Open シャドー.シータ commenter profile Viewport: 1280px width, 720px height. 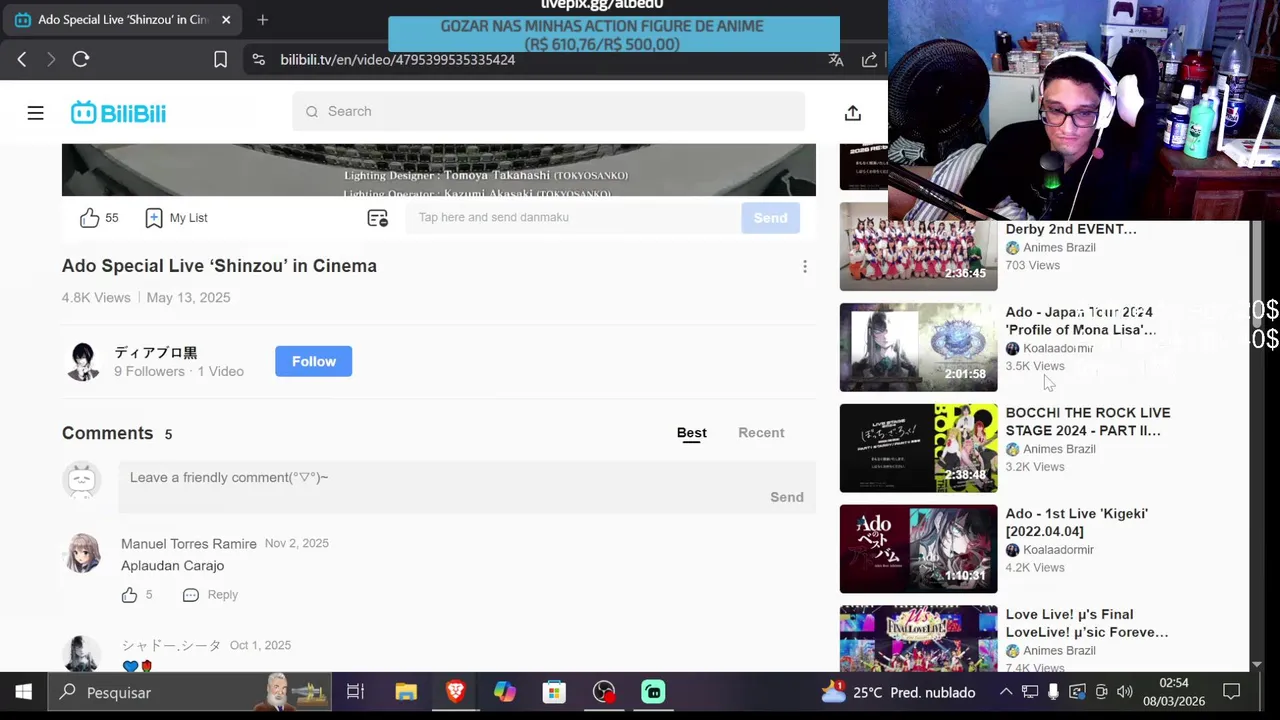(x=171, y=646)
